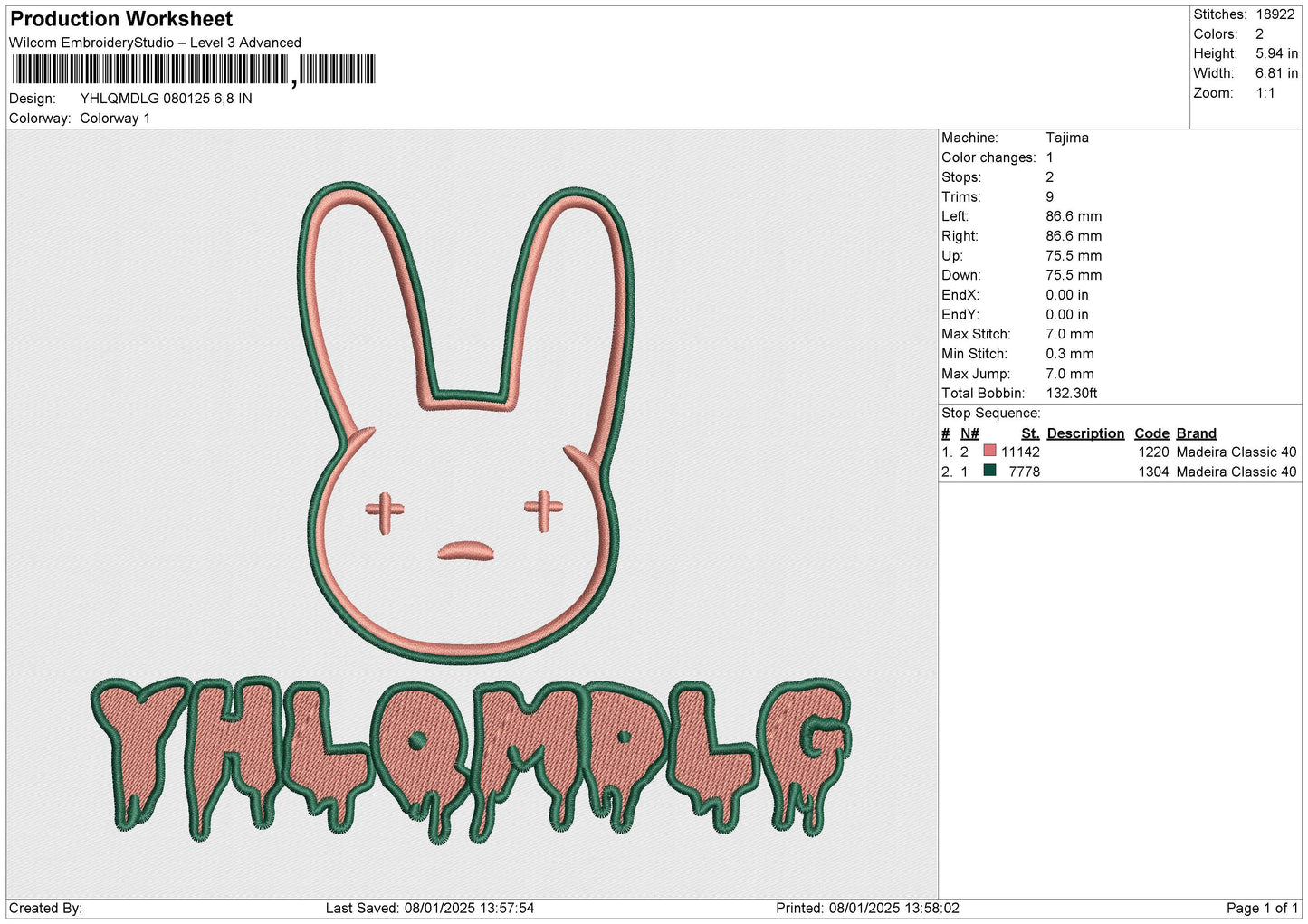Click design name 'YHLQMDLG 080125 6,8 IN'
This screenshot has width=1308, height=924.
click(x=167, y=99)
